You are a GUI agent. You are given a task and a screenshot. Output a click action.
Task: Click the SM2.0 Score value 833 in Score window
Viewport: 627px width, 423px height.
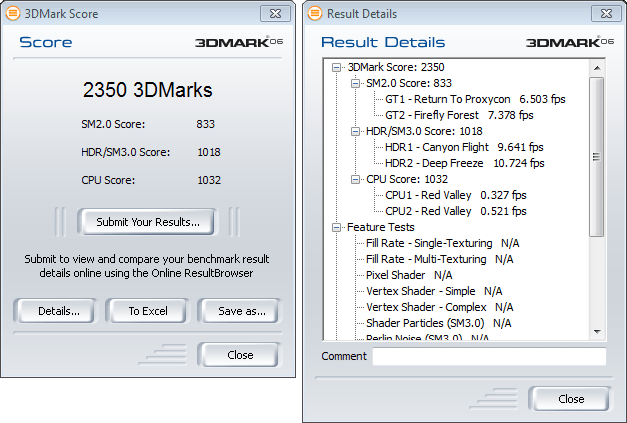tap(205, 124)
